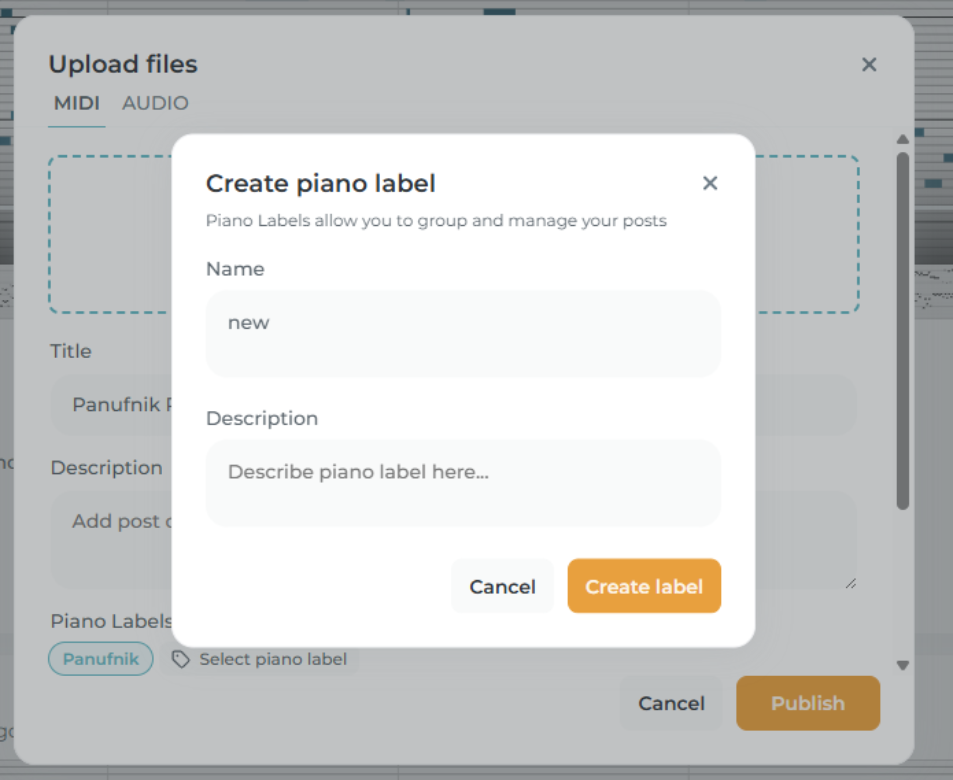Screen dimensions: 953x780
Task: Click the Name input field containing 'new'
Action: click(x=463, y=334)
